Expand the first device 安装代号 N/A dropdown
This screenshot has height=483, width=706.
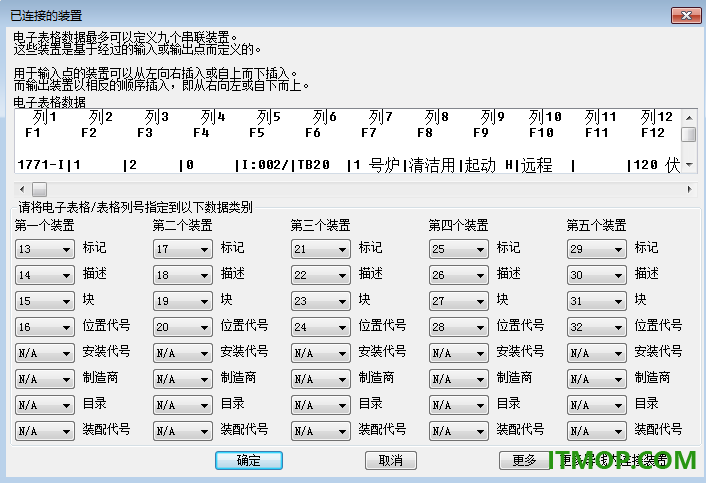point(45,353)
